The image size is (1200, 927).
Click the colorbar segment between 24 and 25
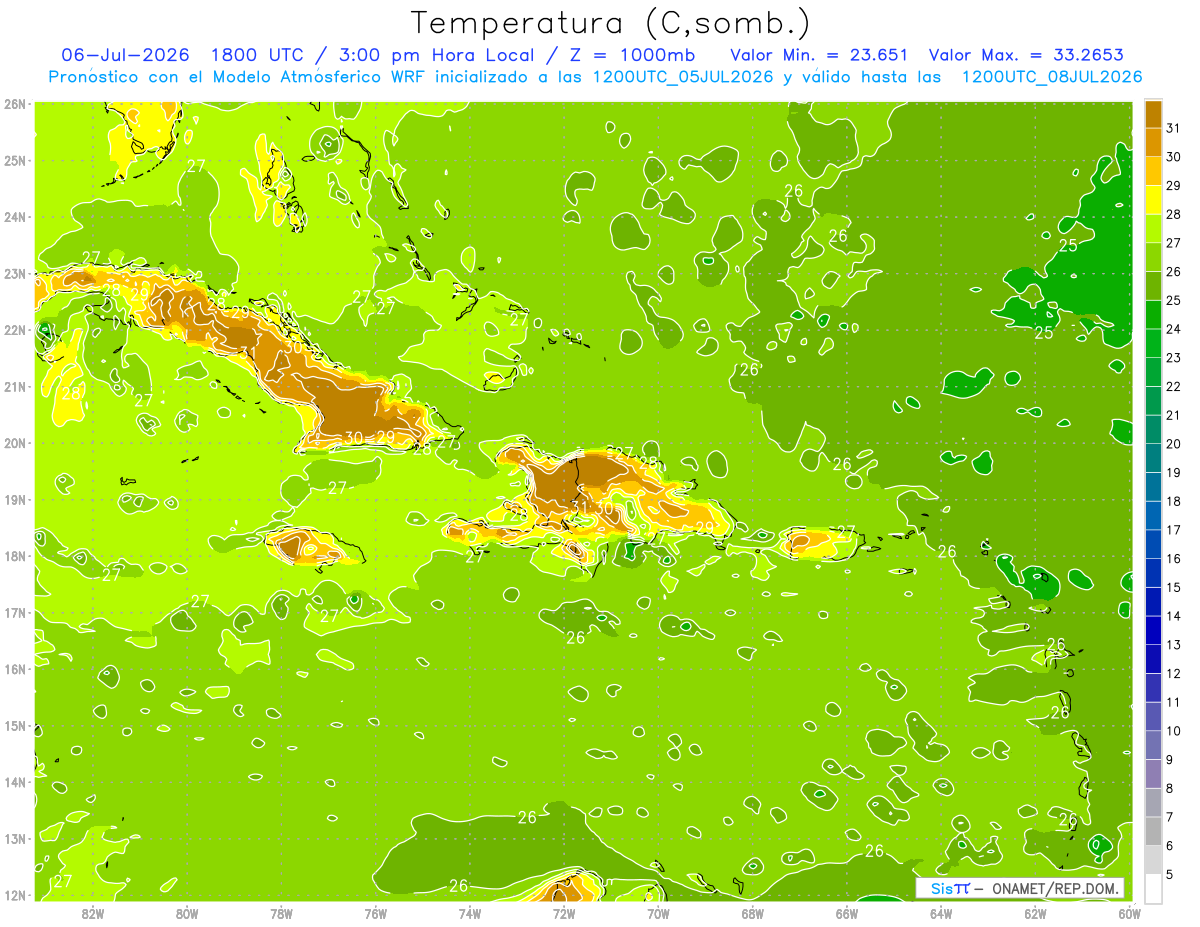click(x=1153, y=315)
